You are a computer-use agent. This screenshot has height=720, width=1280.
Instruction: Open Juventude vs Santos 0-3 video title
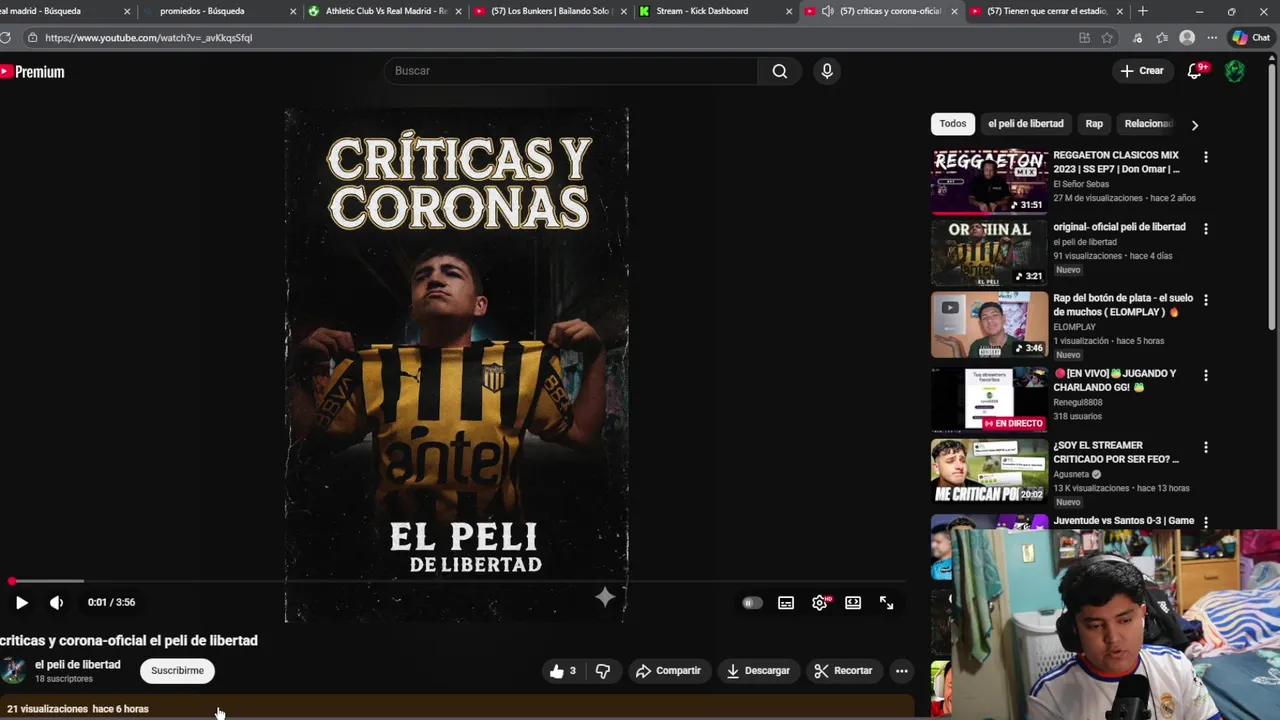pos(1123,521)
